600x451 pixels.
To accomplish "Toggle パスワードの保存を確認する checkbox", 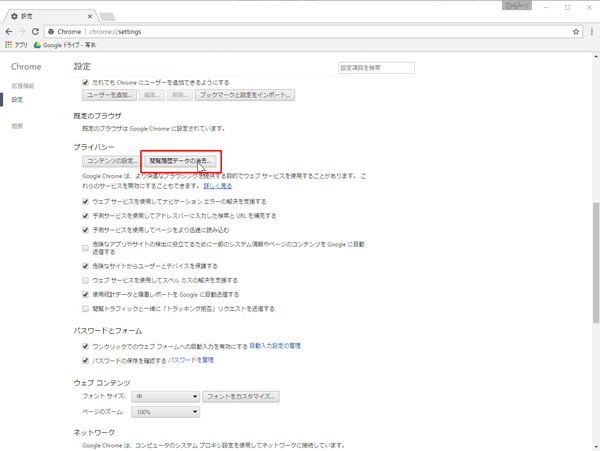I will pyautogui.click(x=85, y=360).
